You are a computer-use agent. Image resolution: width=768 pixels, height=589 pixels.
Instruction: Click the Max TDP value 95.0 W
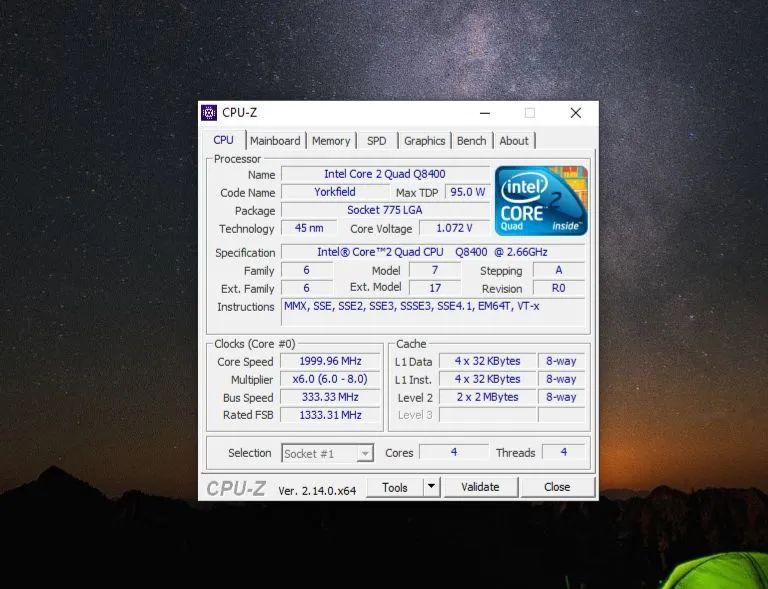467,192
